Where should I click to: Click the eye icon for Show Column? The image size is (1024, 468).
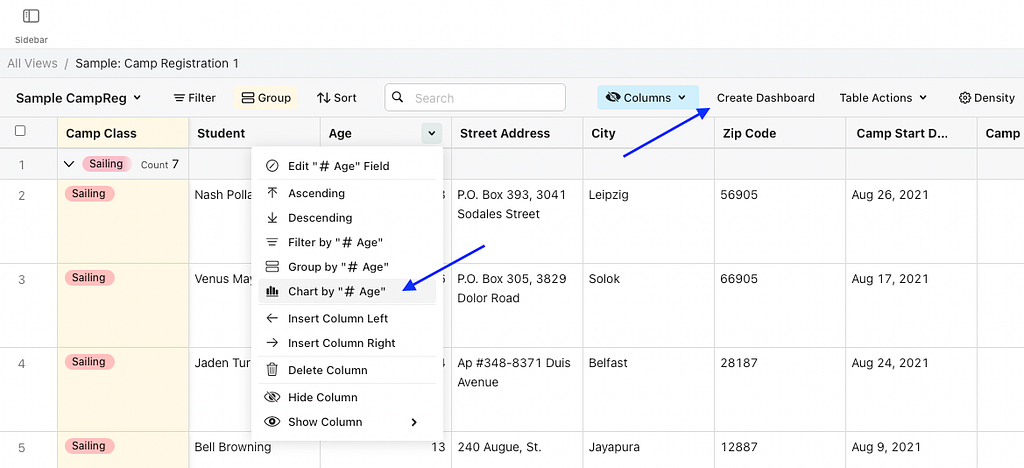pyautogui.click(x=272, y=422)
